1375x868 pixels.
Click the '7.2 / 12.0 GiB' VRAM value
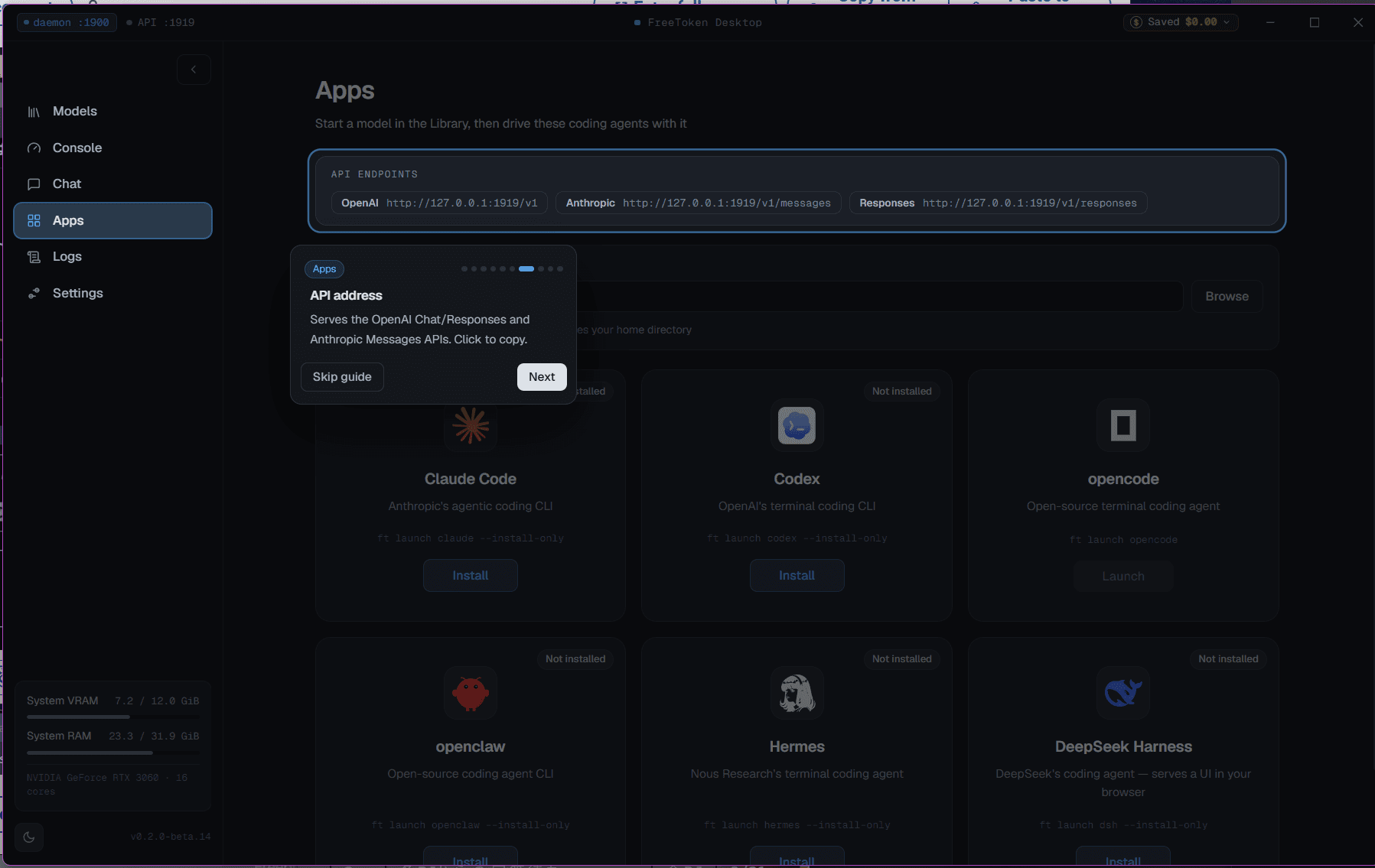pyautogui.click(x=157, y=701)
